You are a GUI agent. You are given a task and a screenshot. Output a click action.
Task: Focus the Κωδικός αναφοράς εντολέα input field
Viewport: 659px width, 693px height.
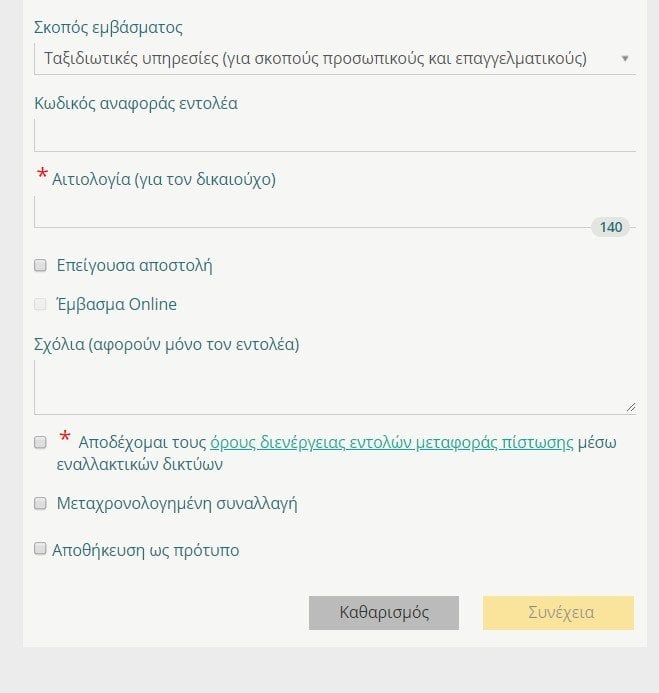[x=335, y=135]
